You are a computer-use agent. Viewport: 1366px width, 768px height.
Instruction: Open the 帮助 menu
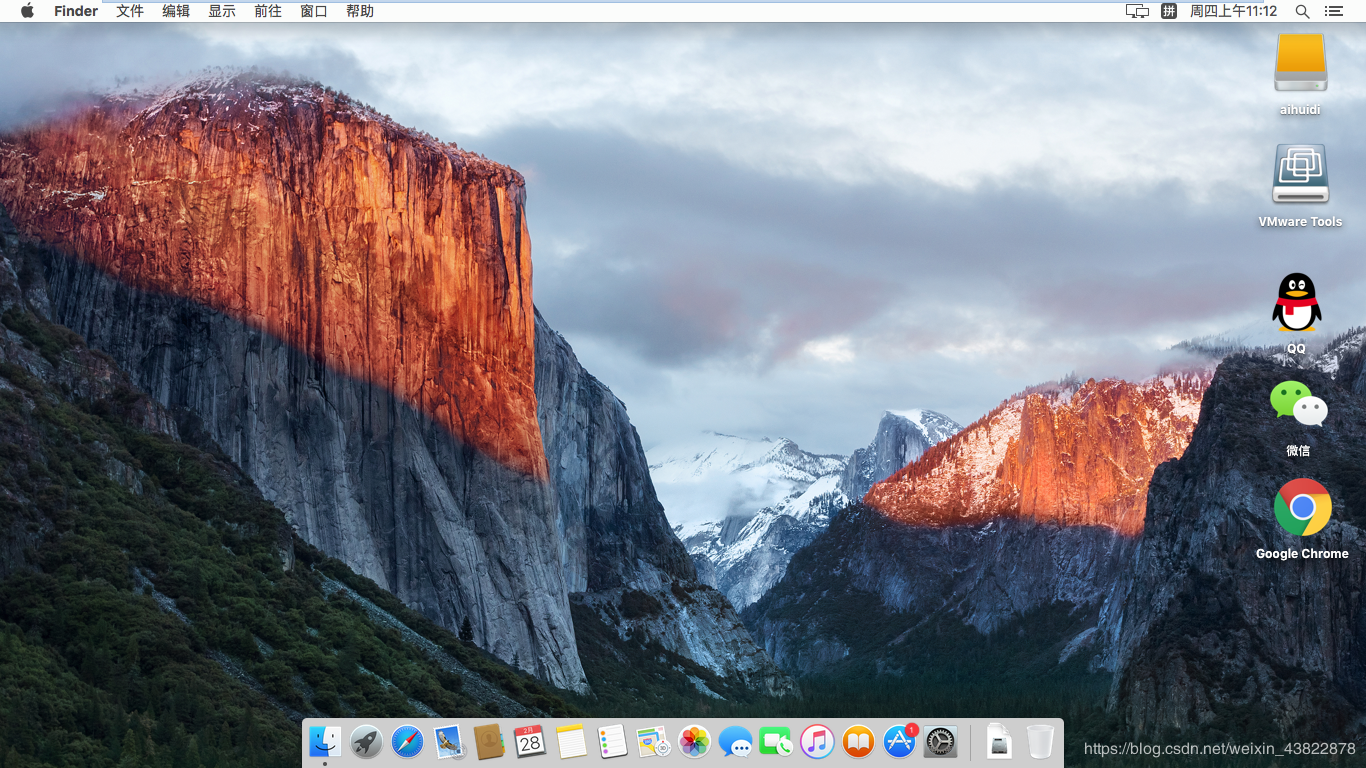tap(360, 11)
